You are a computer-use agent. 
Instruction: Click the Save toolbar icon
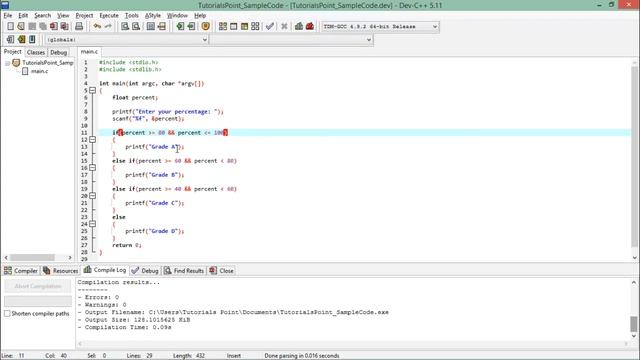point(32,27)
